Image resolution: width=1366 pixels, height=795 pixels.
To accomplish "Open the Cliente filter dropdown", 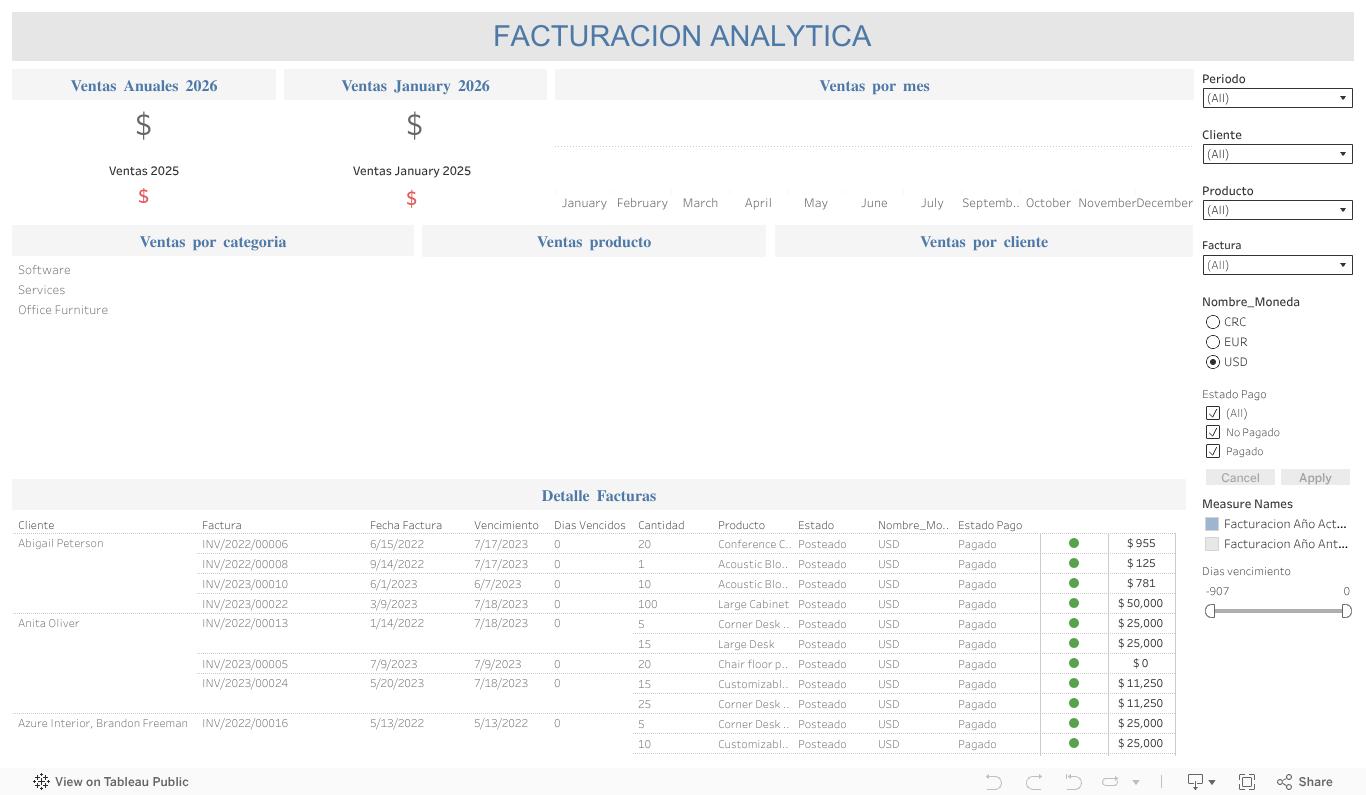I will (1277, 154).
